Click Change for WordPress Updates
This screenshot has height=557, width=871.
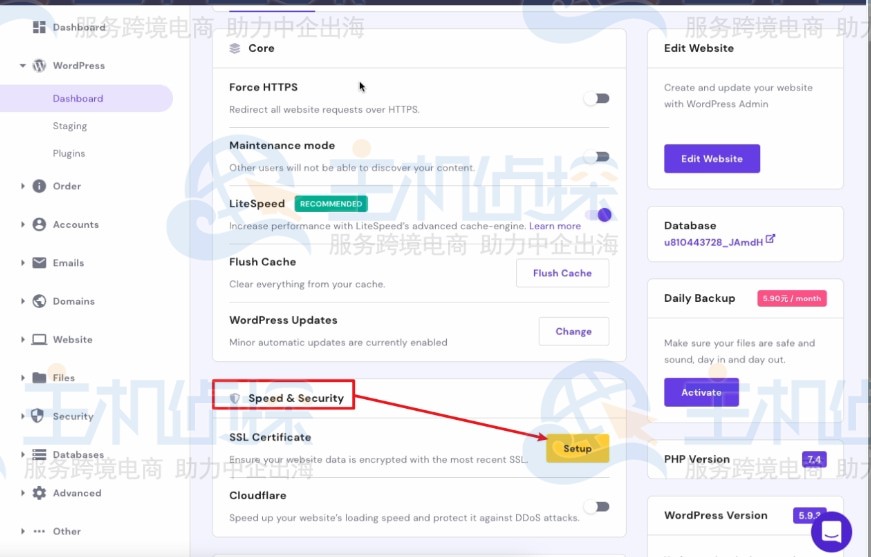574,332
